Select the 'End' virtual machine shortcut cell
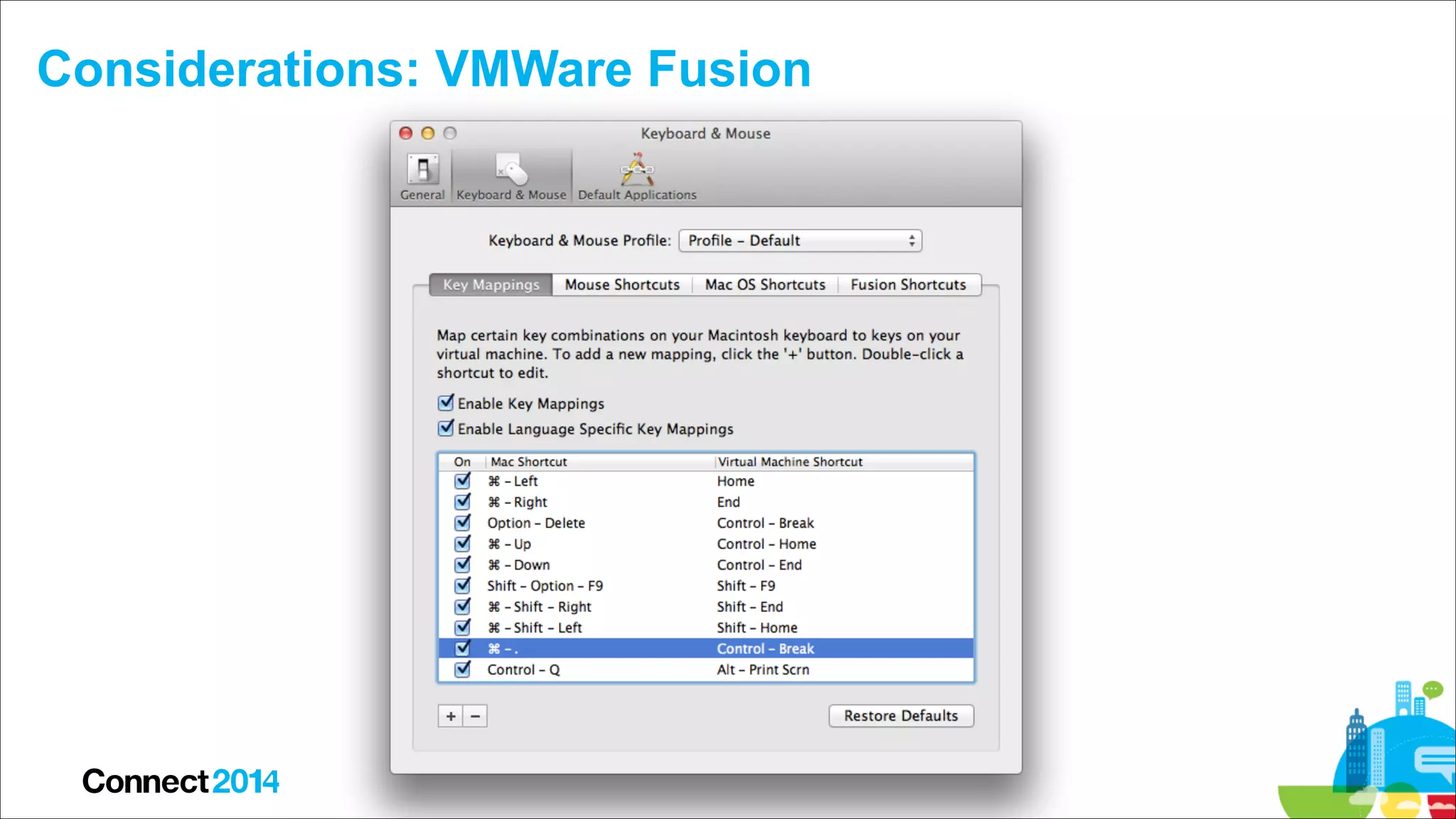The height and width of the screenshot is (819, 1456). tap(728, 502)
